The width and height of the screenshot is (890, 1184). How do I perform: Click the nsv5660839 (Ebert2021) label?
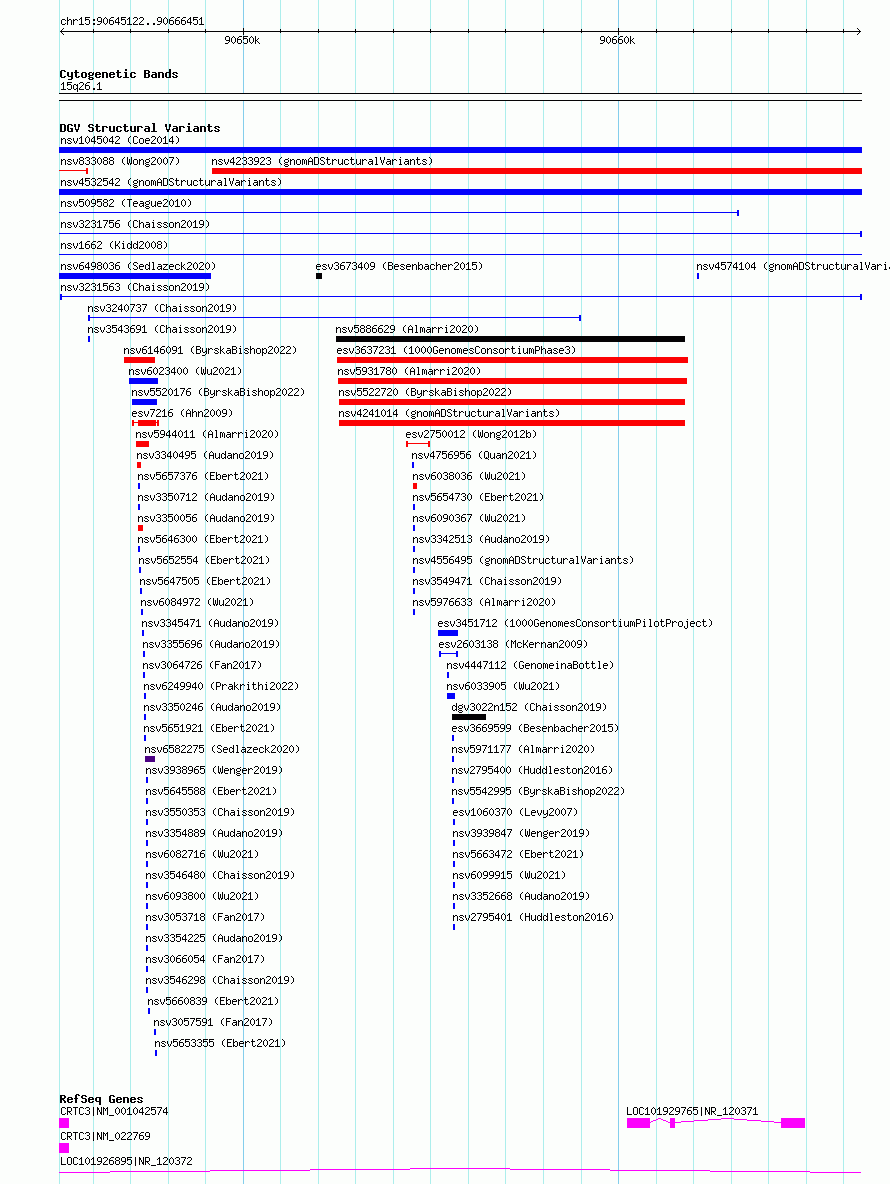coord(213,1002)
